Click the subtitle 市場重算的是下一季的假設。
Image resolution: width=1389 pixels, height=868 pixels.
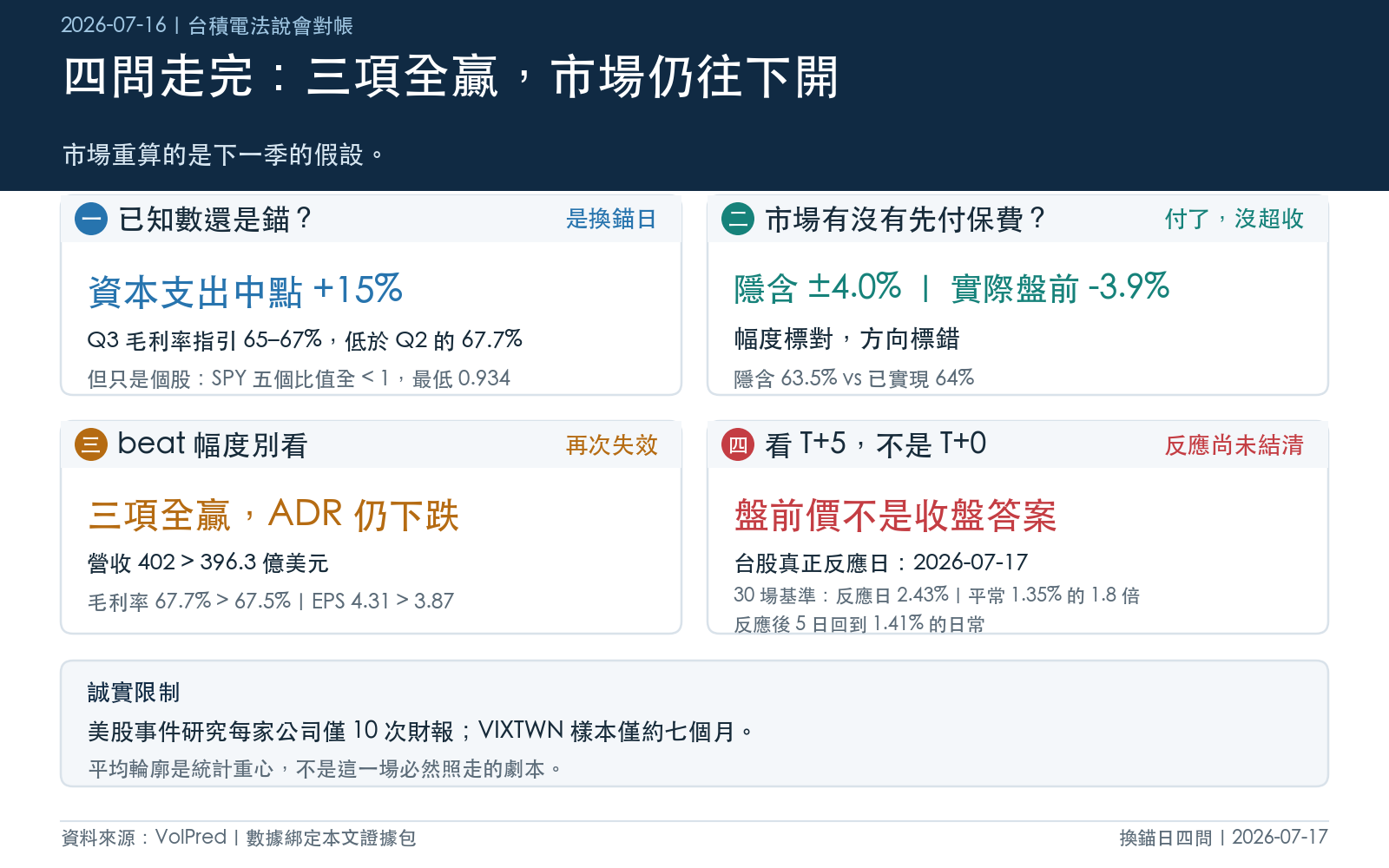tap(223, 155)
